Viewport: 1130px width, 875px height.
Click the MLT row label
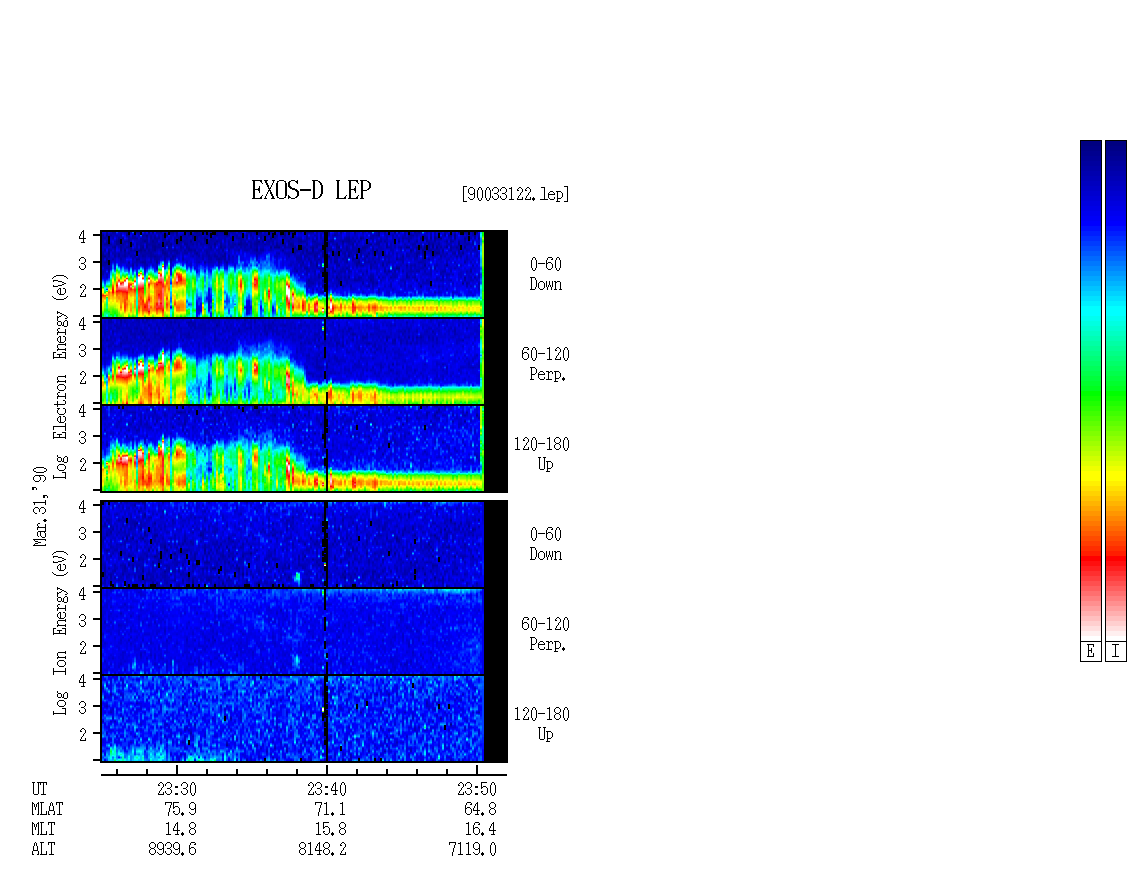[x=43, y=830]
